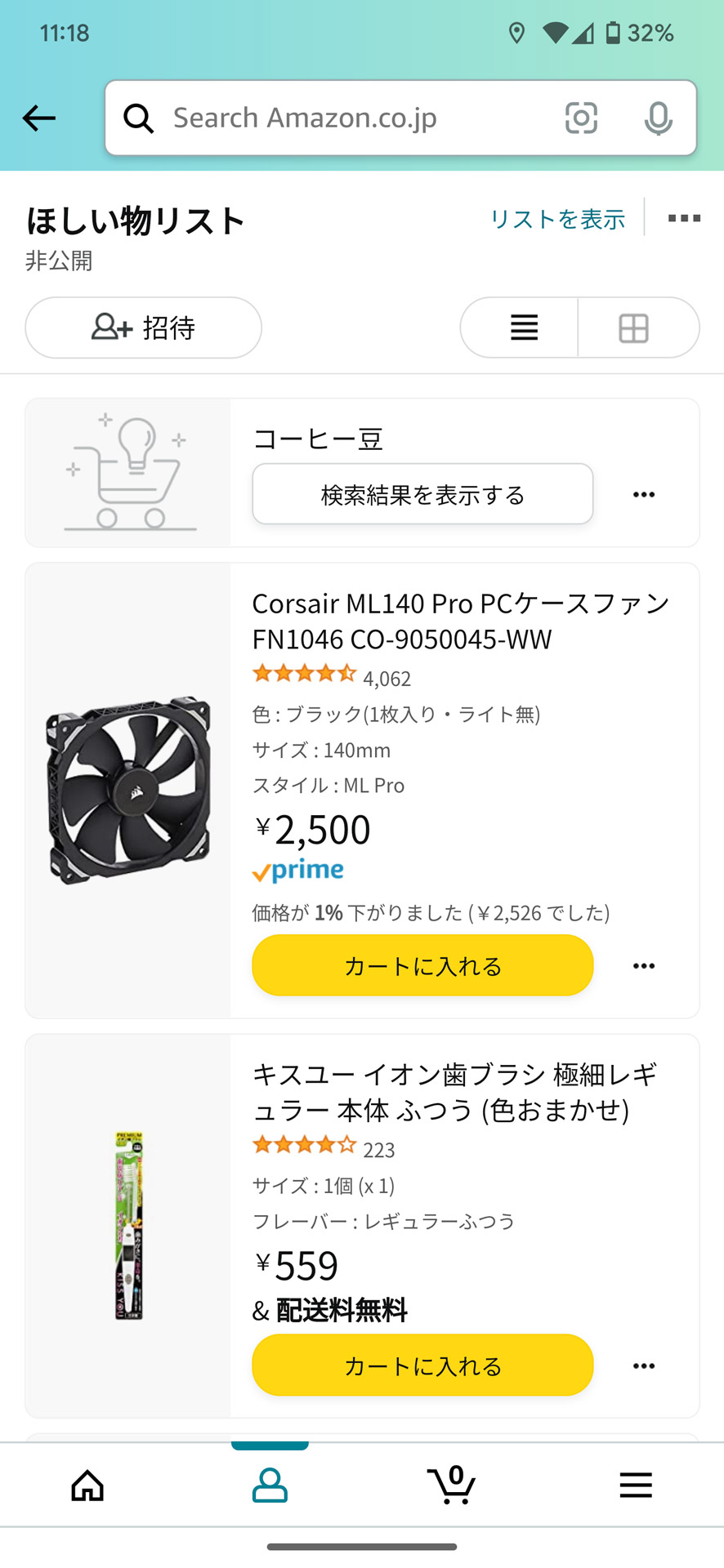Open the wishlist overflow menu at top right
Viewport: 724px width, 1568px height.
[x=683, y=218]
